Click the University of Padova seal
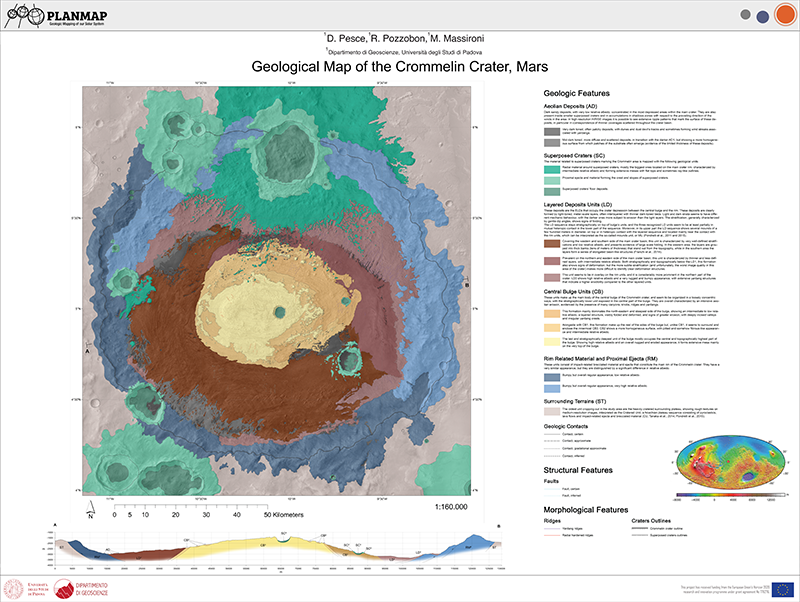 click(14, 589)
